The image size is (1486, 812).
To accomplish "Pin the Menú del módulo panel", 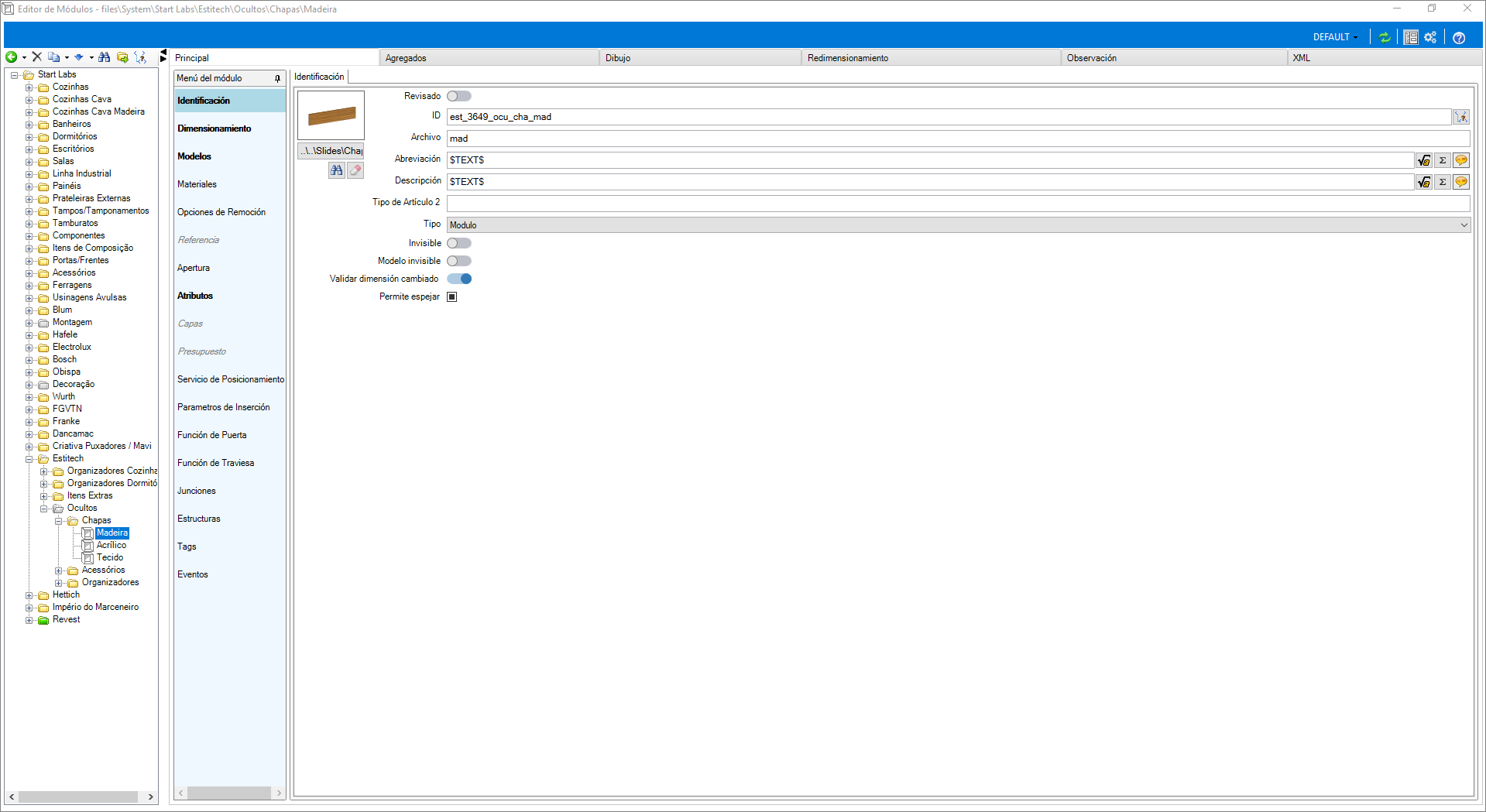I will pyautogui.click(x=277, y=78).
